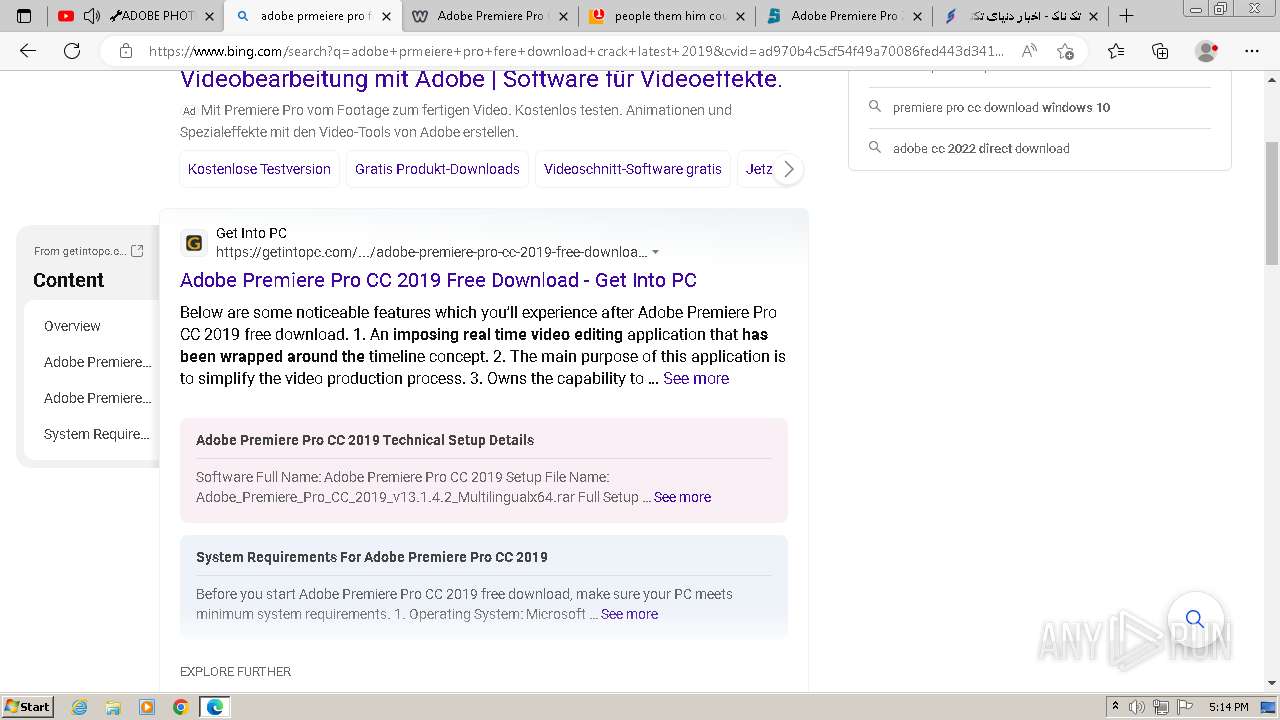Click 'Adobe Premiere Pro CC 2019 Technical Setup Details' heading
Image resolution: width=1280 pixels, height=720 pixels.
pyautogui.click(x=365, y=440)
